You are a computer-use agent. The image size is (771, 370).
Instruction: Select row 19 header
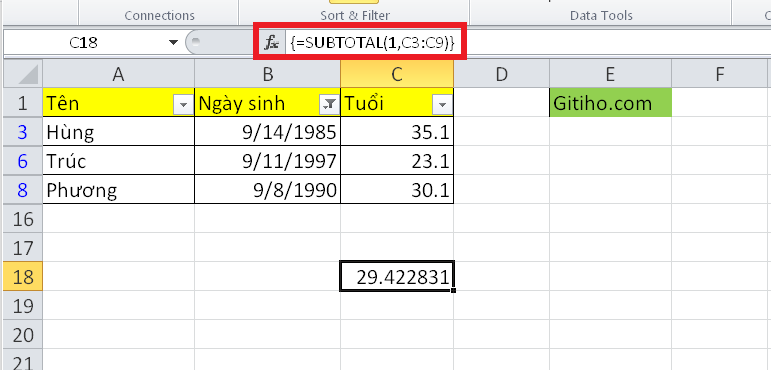[x=23, y=306]
